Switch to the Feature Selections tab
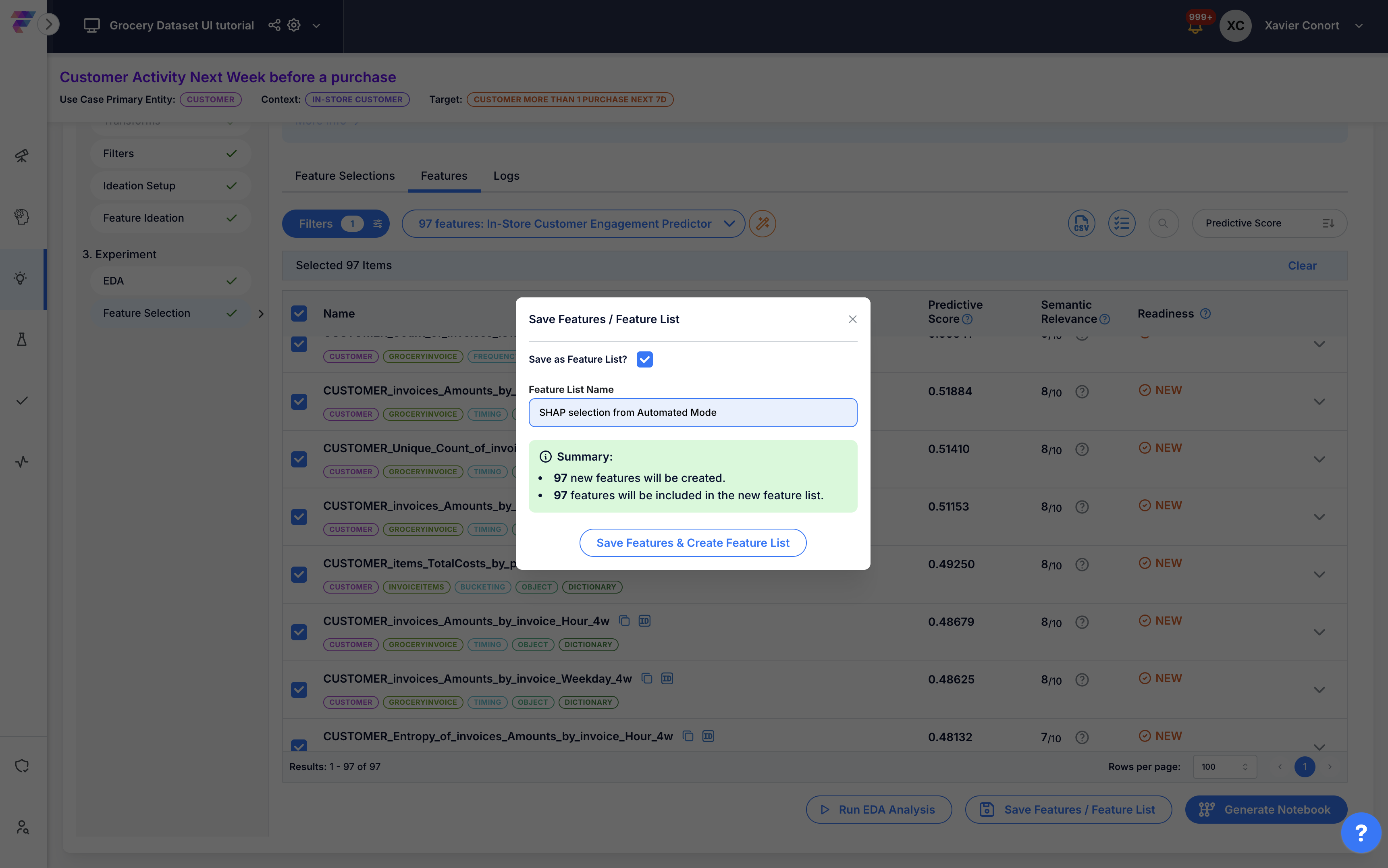Image resolution: width=1388 pixels, height=868 pixels. pos(345,176)
